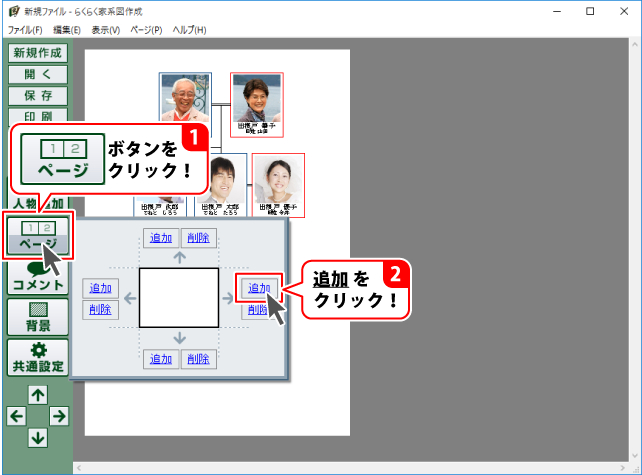Click the horizontal scrollbar left arrow
This screenshot has height=475, width=642.
pyautogui.click(x=79, y=468)
